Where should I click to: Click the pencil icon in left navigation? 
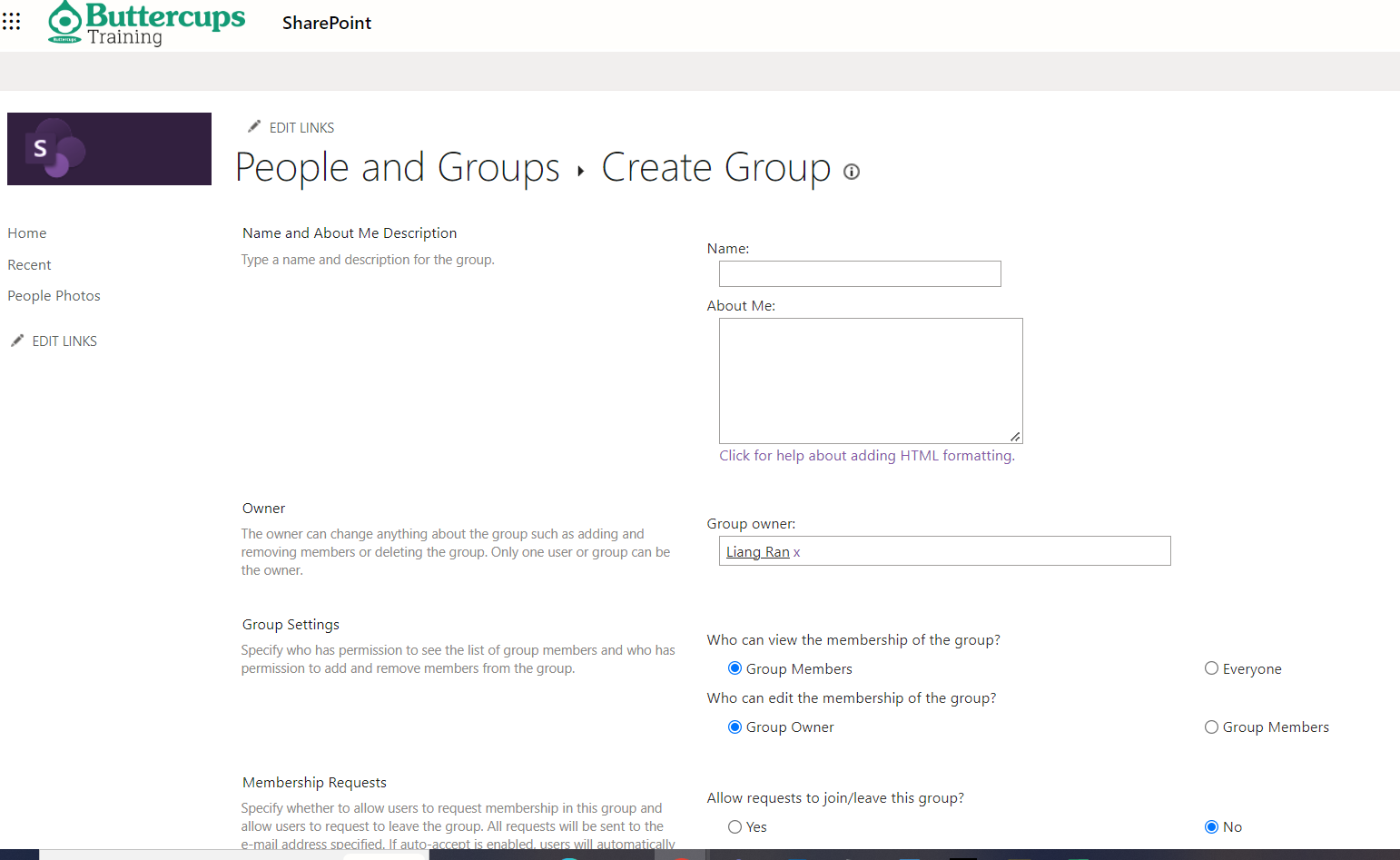pos(17,341)
